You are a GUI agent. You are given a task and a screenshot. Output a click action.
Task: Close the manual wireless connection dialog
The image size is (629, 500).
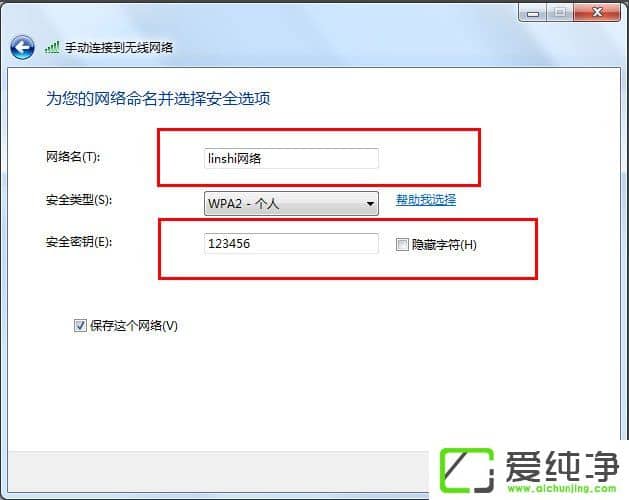click(x=597, y=12)
